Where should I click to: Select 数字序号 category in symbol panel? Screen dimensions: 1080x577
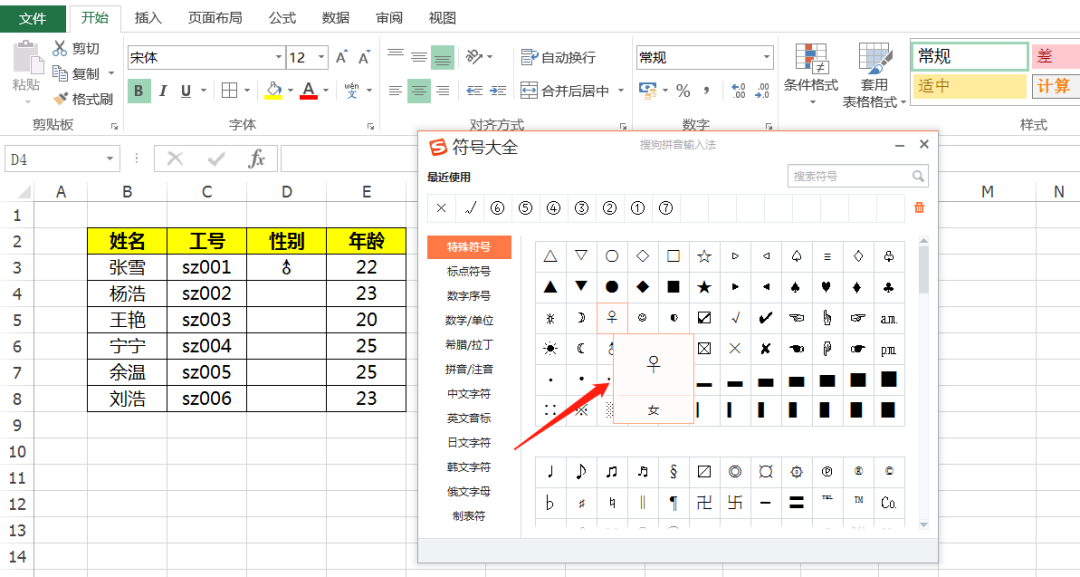[x=469, y=295]
